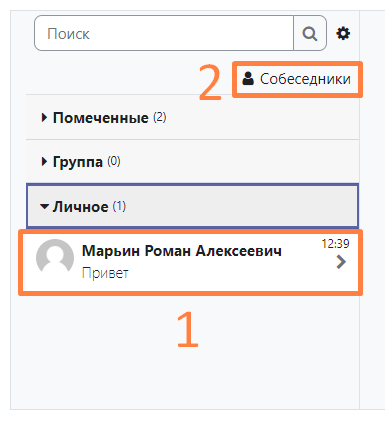385x436 pixels.
Task: Select the Личное heading label
Action: click(x=80, y=207)
